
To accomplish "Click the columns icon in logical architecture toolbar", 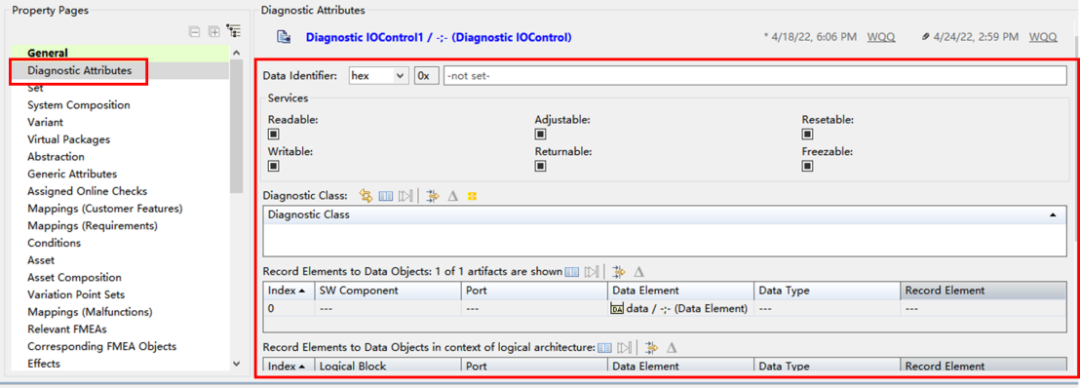I will click(x=604, y=348).
